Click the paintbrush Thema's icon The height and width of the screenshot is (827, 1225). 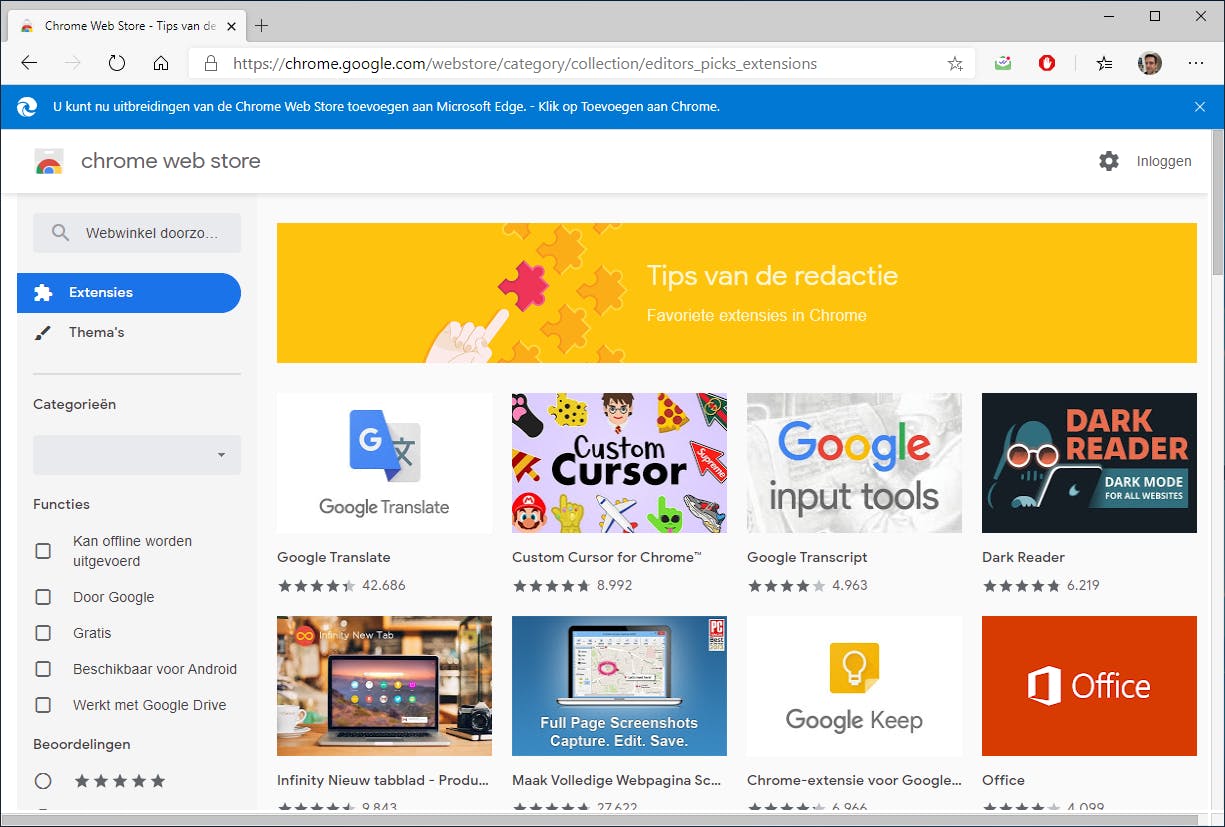pos(43,333)
